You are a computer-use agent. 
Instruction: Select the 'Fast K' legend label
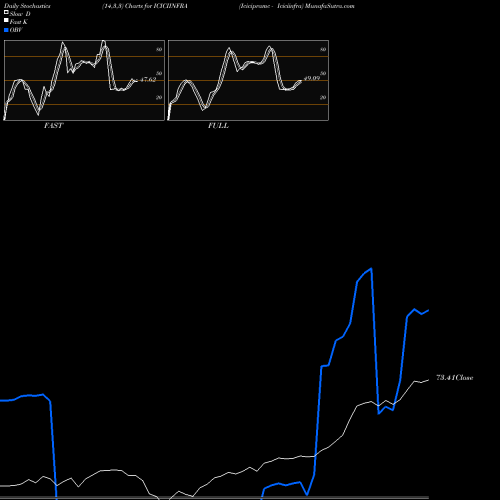(x=19, y=22)
